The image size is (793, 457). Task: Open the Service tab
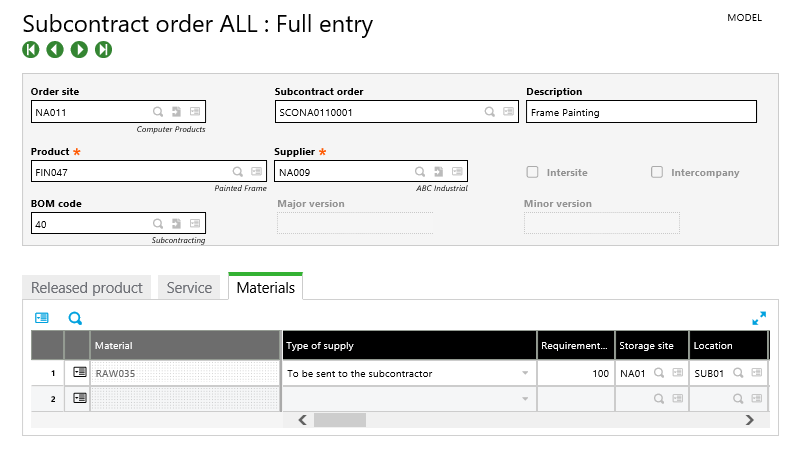pyautogui.click(x=189, y=288)
